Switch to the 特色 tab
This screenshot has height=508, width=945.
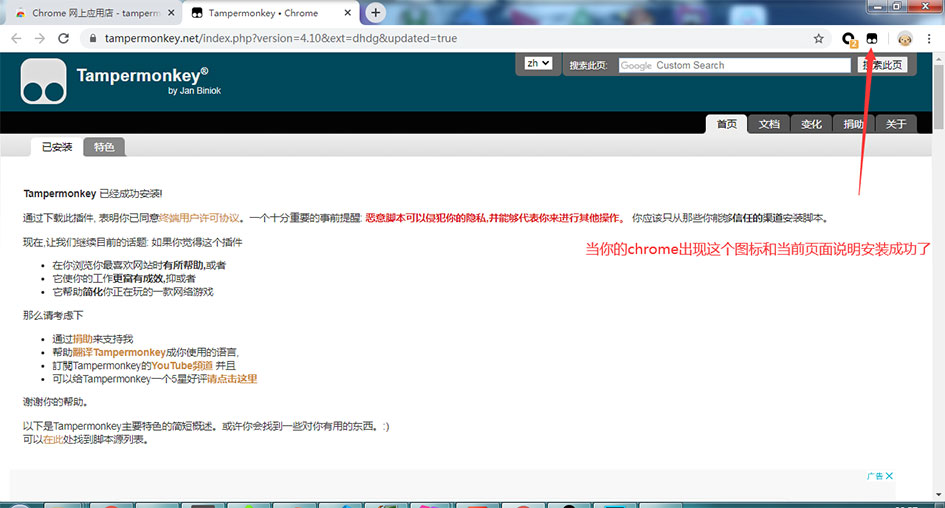click(x=104, y=147)
